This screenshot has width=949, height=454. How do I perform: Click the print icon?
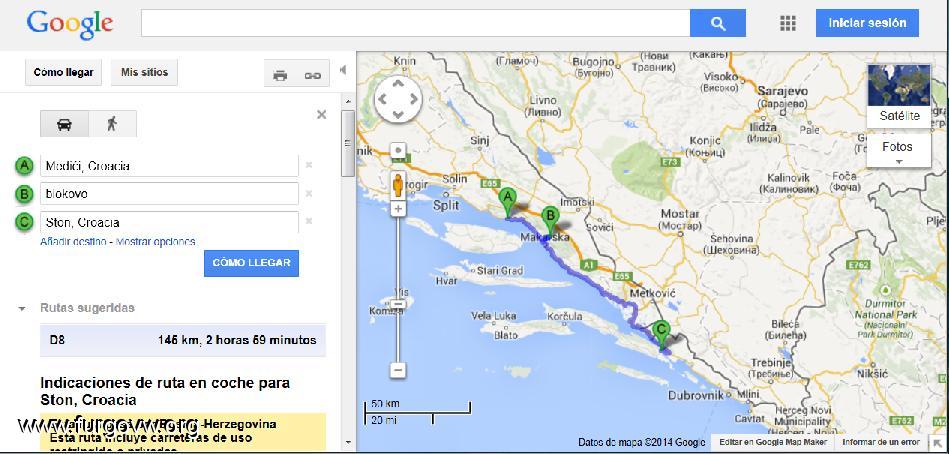click(280, 75)
